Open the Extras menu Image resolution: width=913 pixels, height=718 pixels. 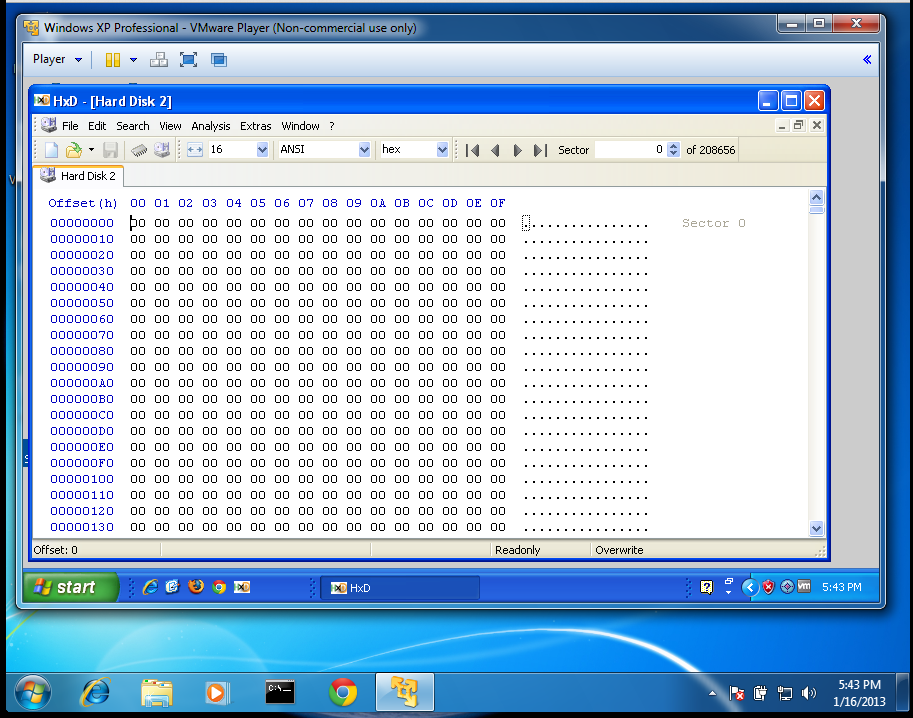point(255,126)
